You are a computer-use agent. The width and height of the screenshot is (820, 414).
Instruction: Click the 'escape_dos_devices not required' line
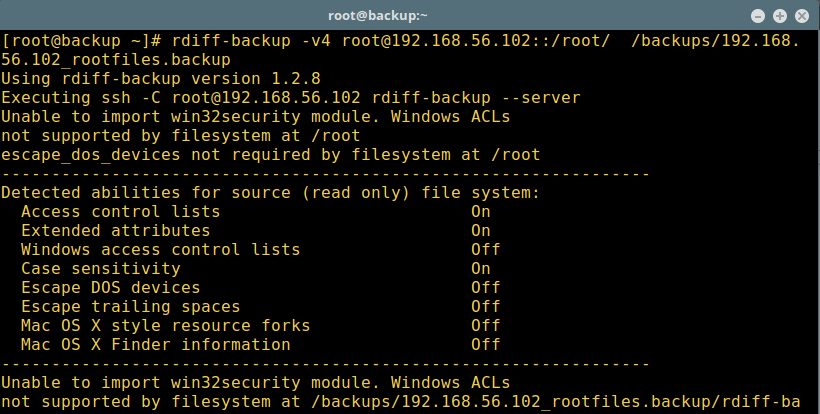[x=270, y=155]
